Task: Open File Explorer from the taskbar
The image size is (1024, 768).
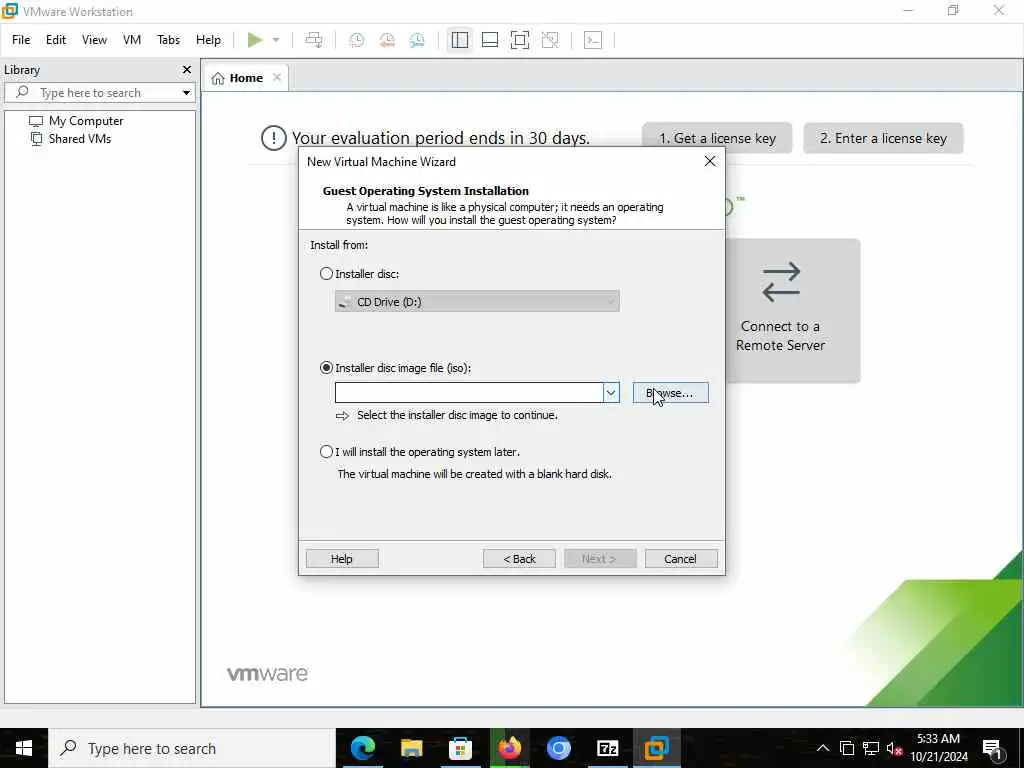Action: [412, 748]
